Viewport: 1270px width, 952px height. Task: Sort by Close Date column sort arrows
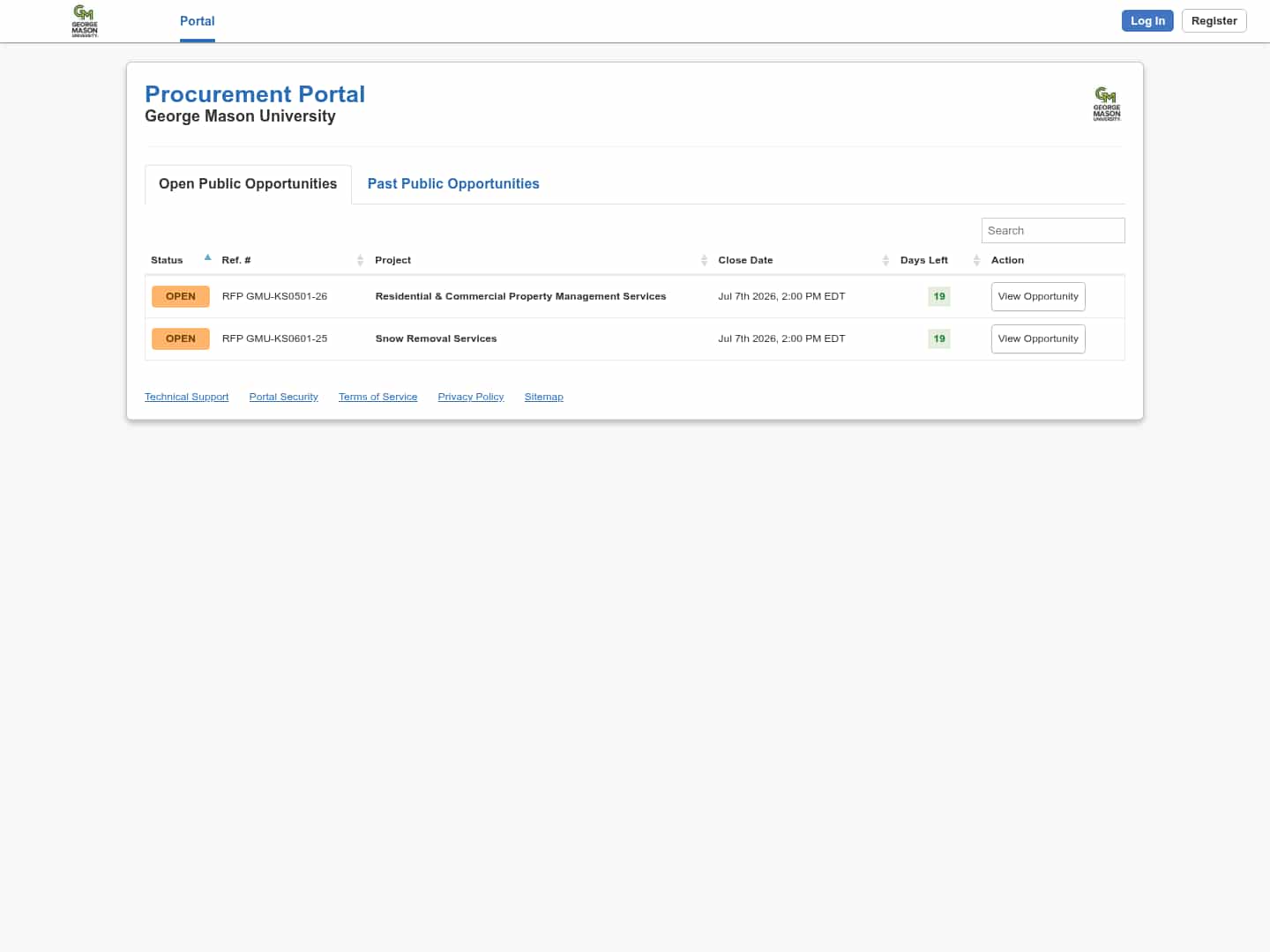885,260
